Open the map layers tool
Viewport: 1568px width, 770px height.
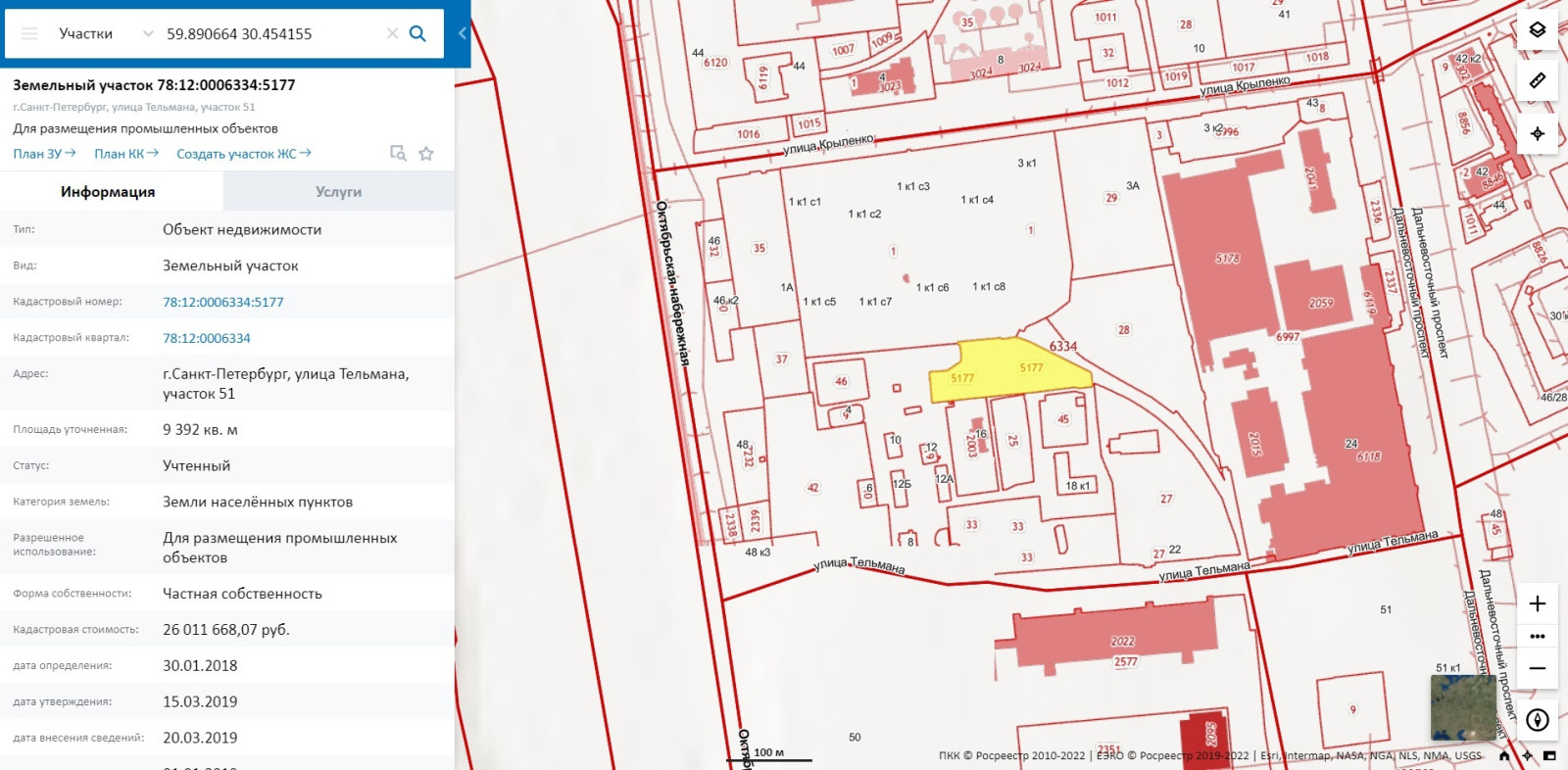[1538, 29]
